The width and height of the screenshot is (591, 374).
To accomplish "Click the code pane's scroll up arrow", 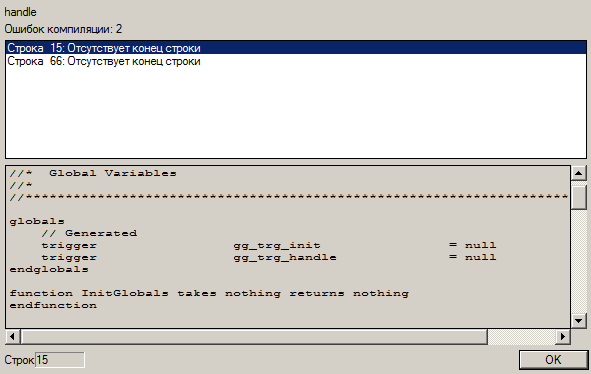I will click(x=579, y=173).
